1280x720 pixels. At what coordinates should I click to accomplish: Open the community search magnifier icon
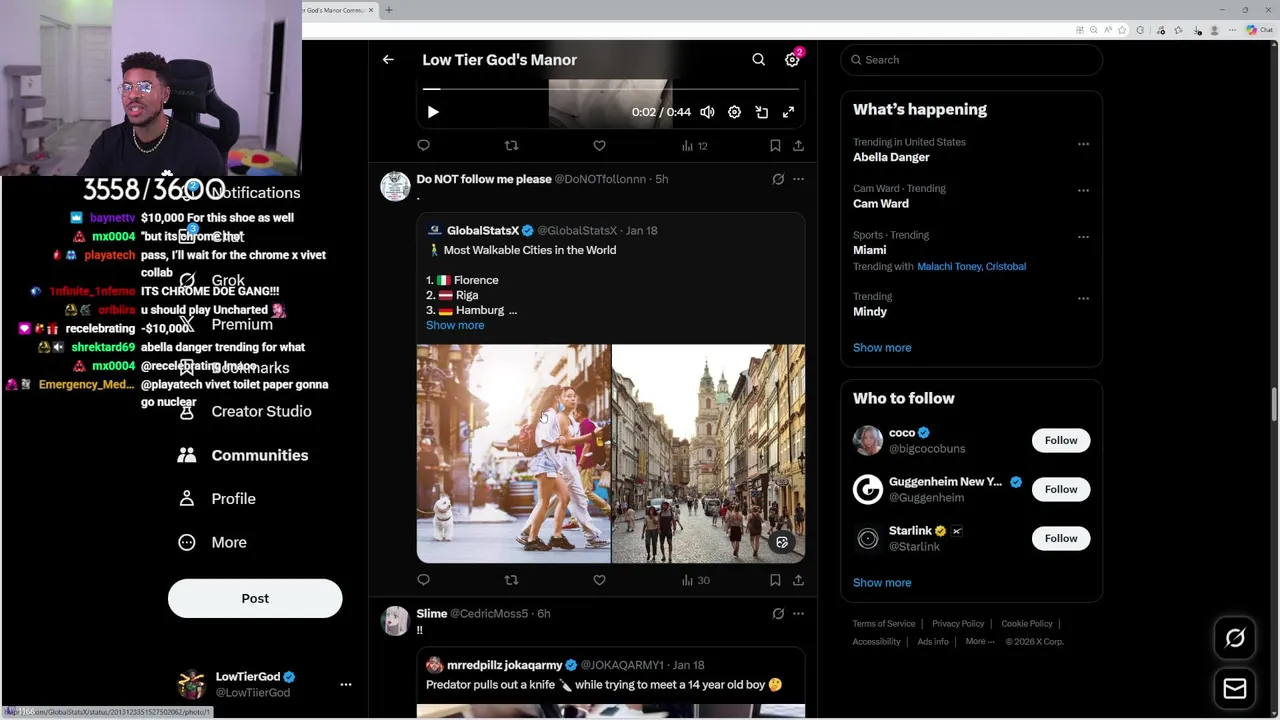click(x=759, y=60)
